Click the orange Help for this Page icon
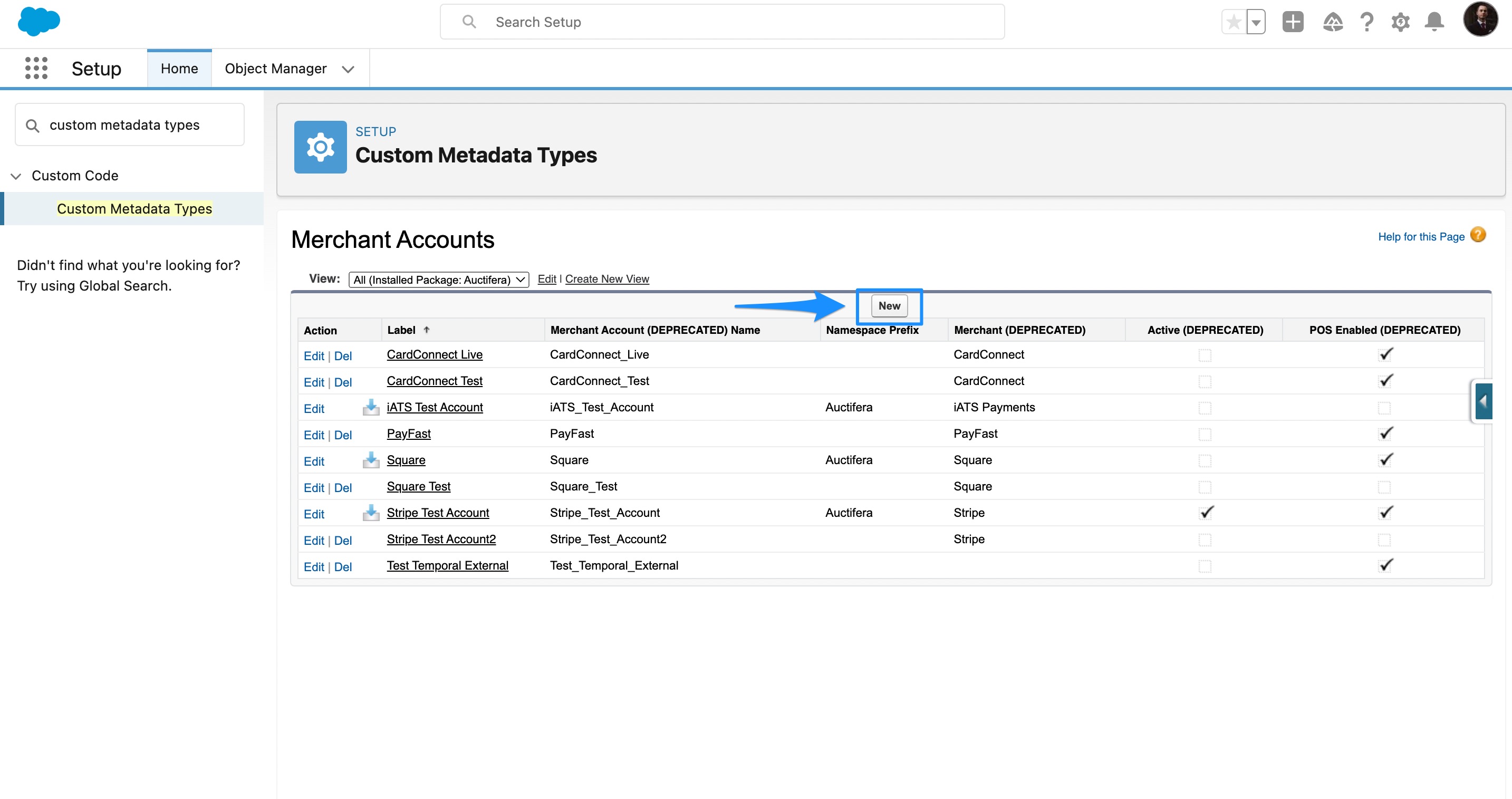This screenshot has height=799, width=1512. click(x=1478, y=235)
